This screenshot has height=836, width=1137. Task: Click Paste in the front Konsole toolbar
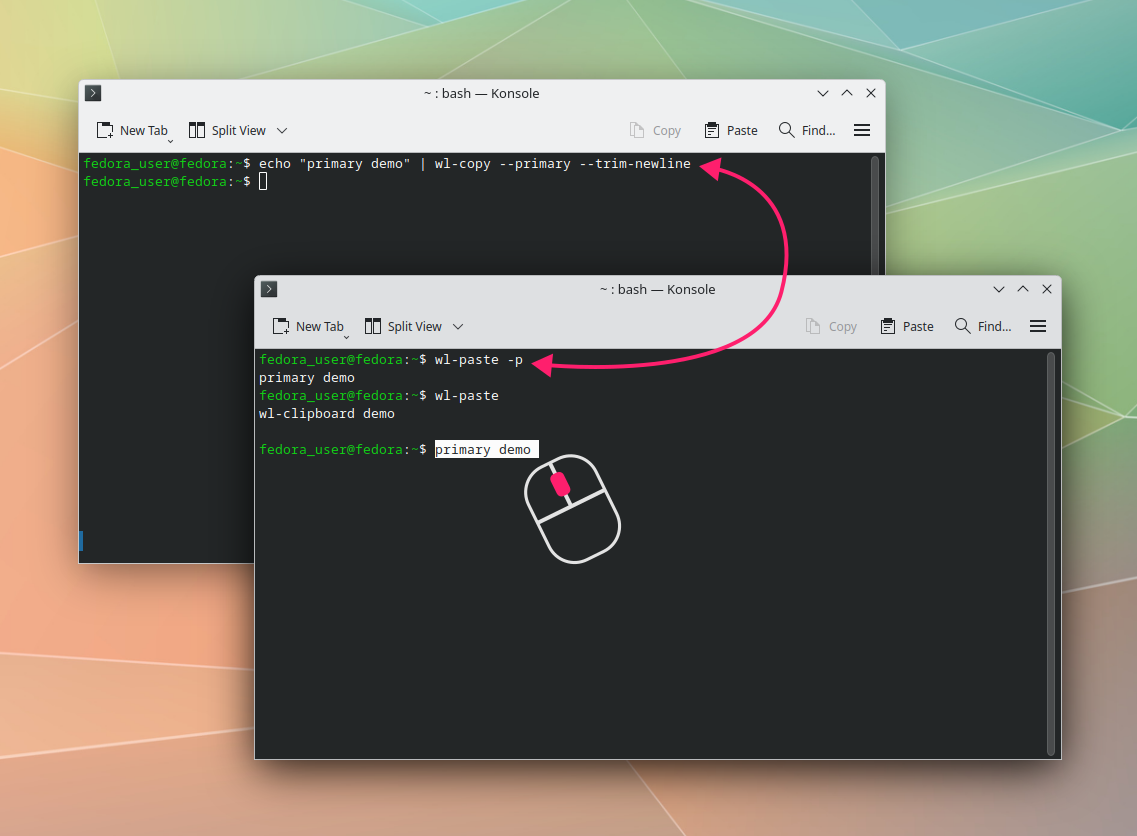click(x=907, y=326)
